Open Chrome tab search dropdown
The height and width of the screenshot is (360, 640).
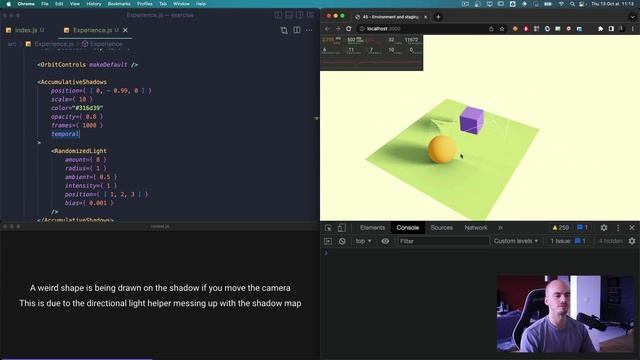coord(632,17)
